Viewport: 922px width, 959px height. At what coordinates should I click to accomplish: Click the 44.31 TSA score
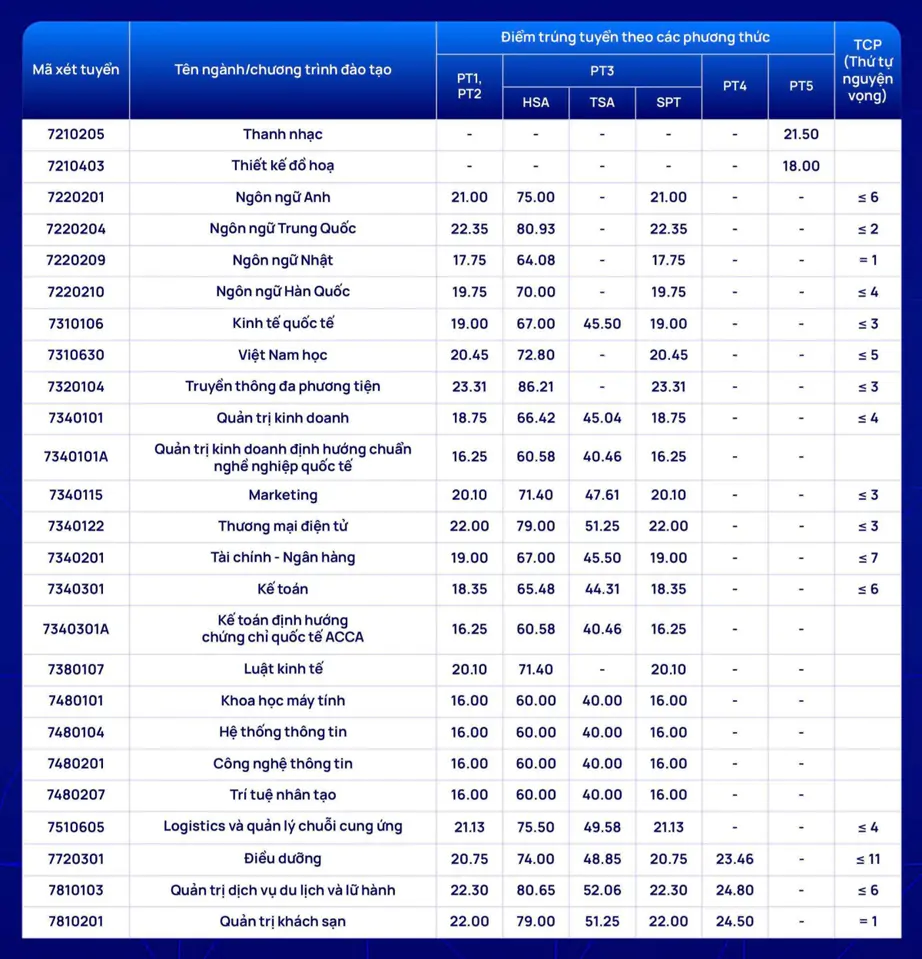click(x=602, y=590)
